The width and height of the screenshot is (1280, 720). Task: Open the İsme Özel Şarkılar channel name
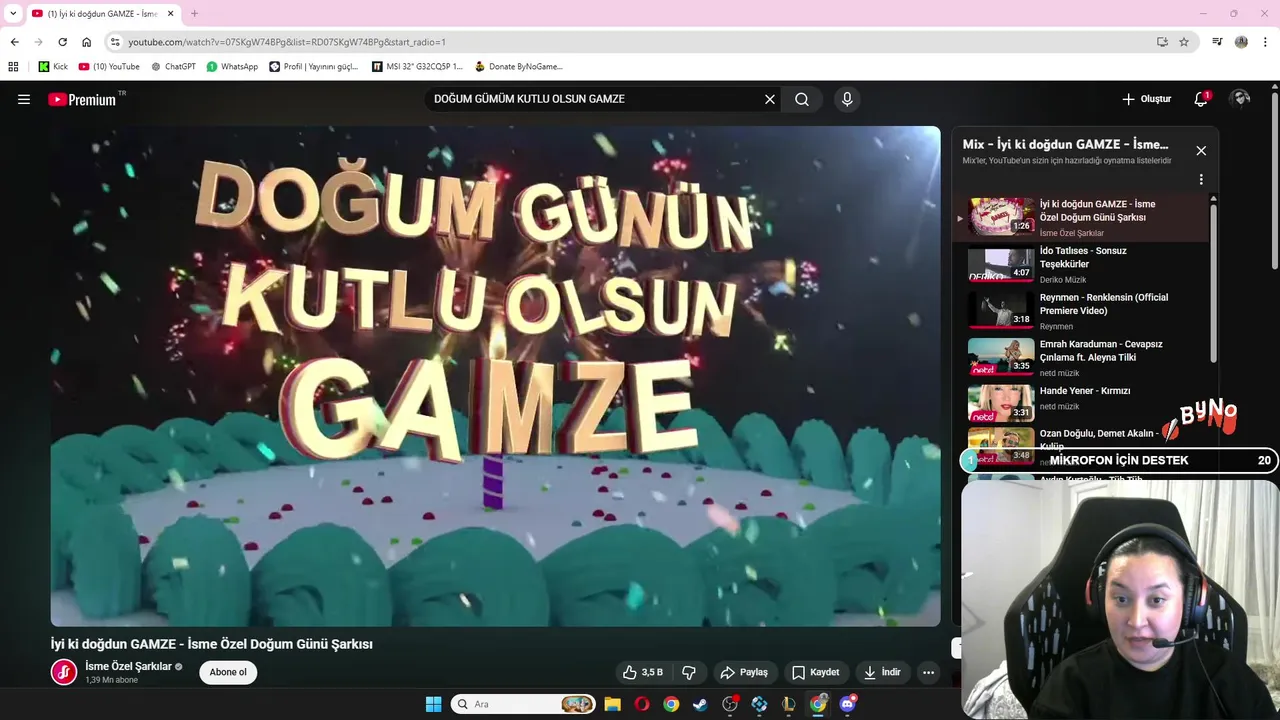tap(128, 666)
